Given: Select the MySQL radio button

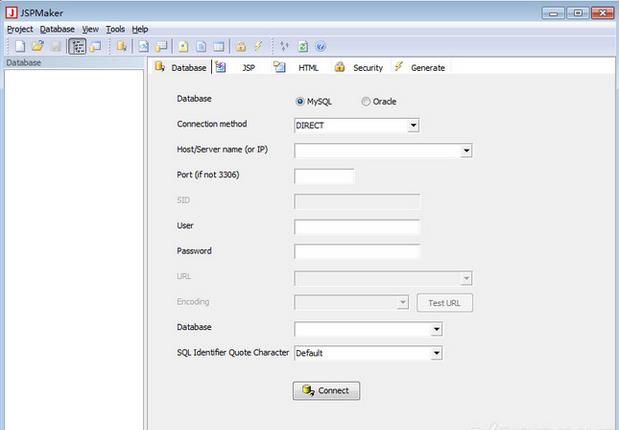Looking at the screenshot, I should pos(300,101).
